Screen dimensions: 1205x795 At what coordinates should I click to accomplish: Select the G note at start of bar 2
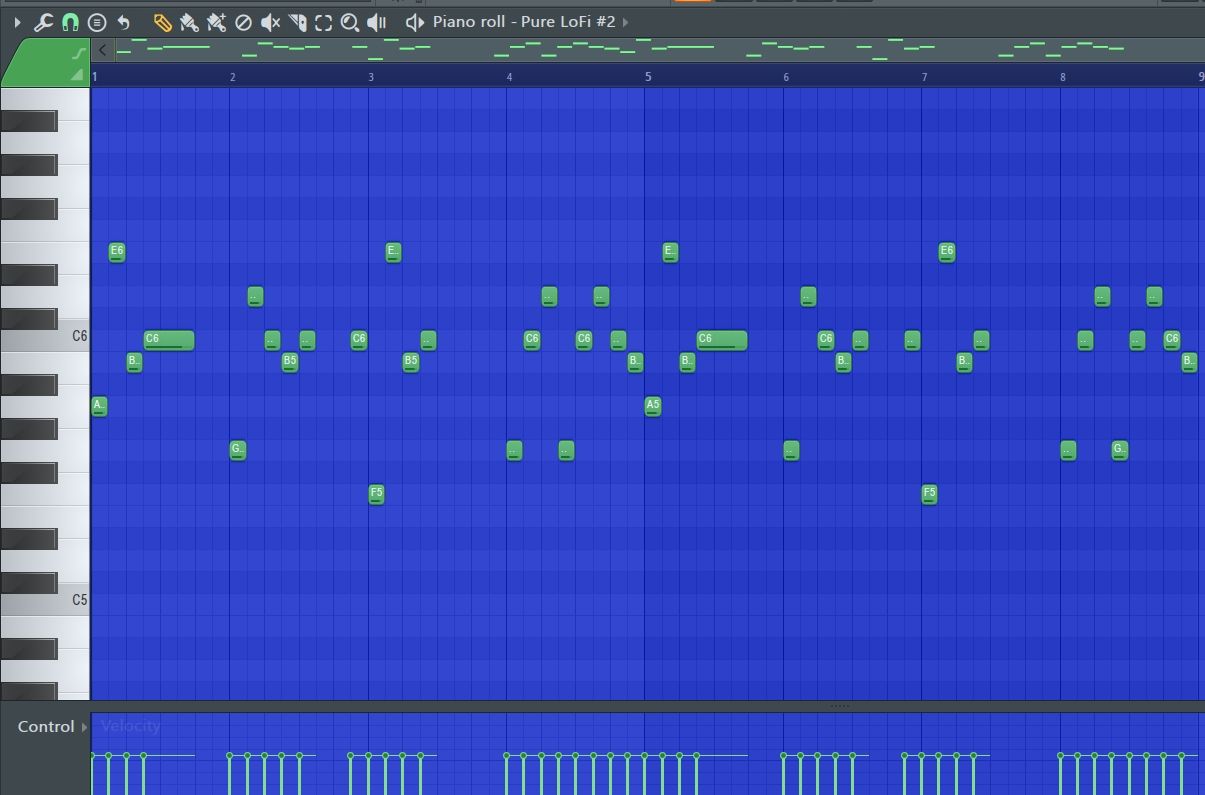point(238,450)
